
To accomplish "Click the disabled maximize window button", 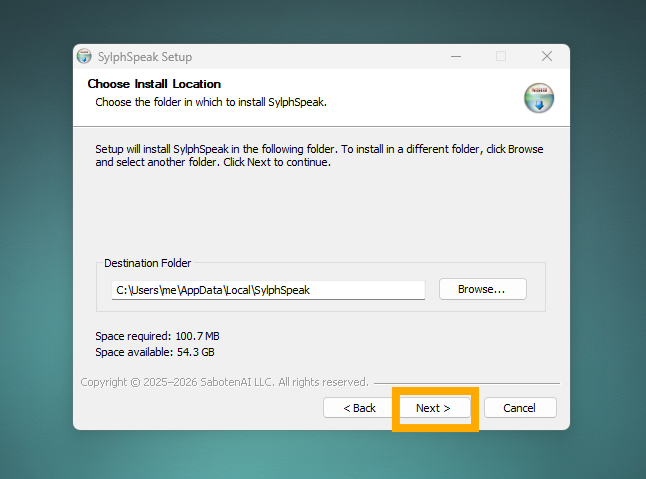I will [501, 56].
